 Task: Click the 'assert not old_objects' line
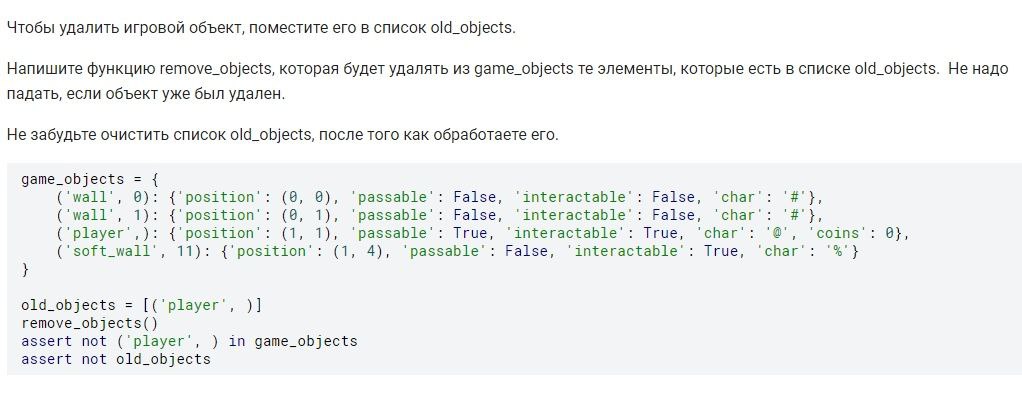(116, 359)
